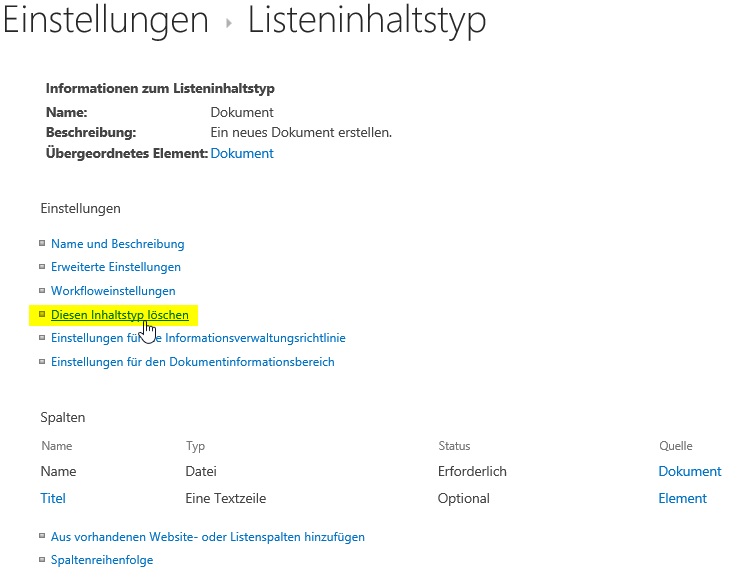
Task: Click the bullet icon next to Workfloweinstellungen
Action: 42,290
